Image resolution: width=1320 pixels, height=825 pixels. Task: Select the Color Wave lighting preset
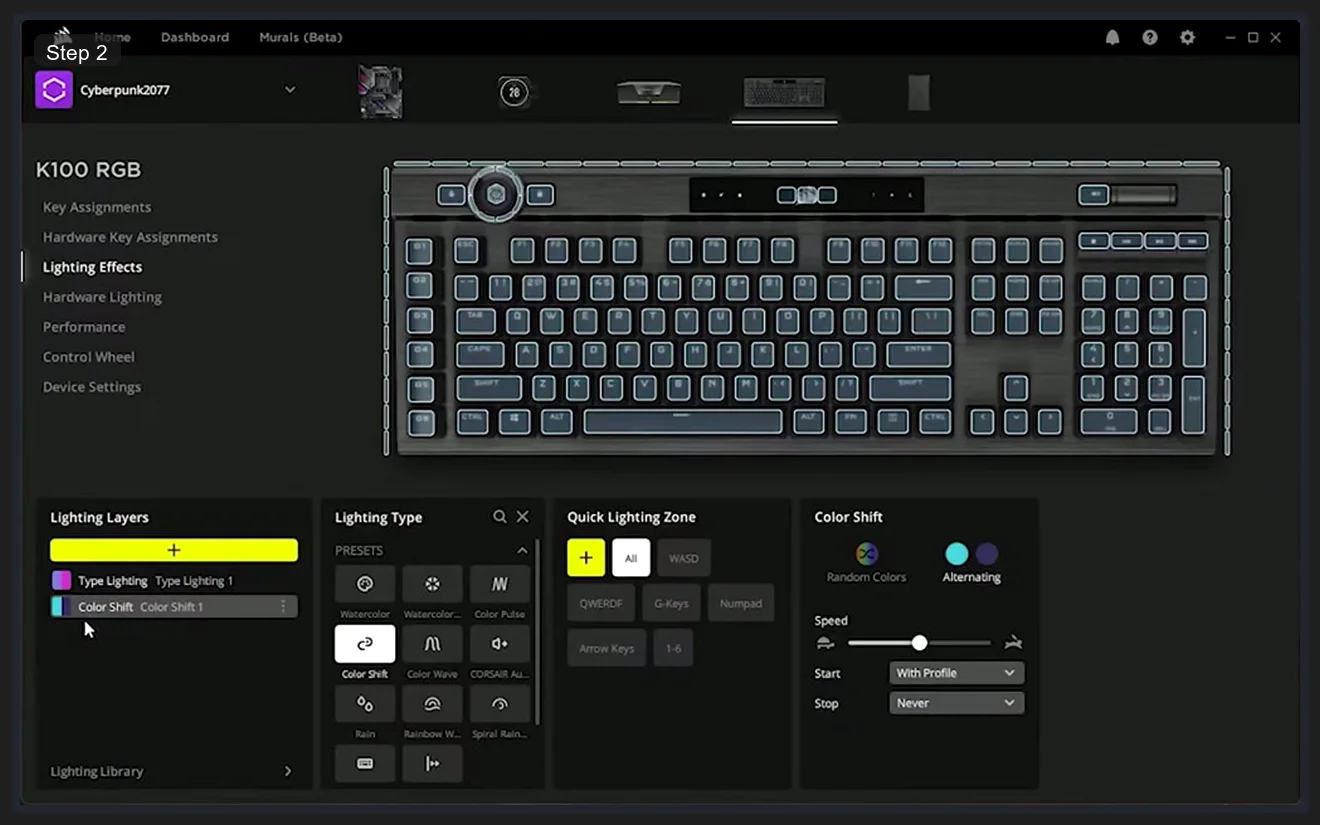pos(432,644)
